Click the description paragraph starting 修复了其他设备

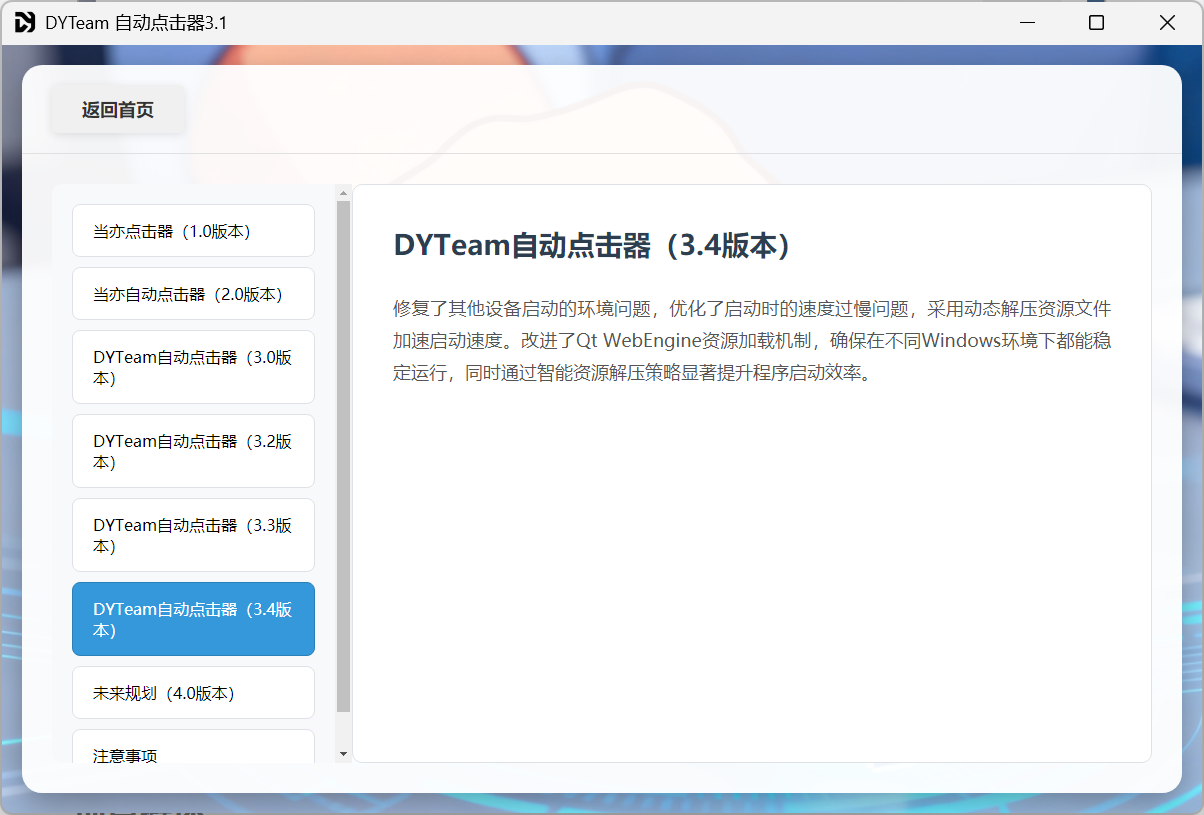752,341
